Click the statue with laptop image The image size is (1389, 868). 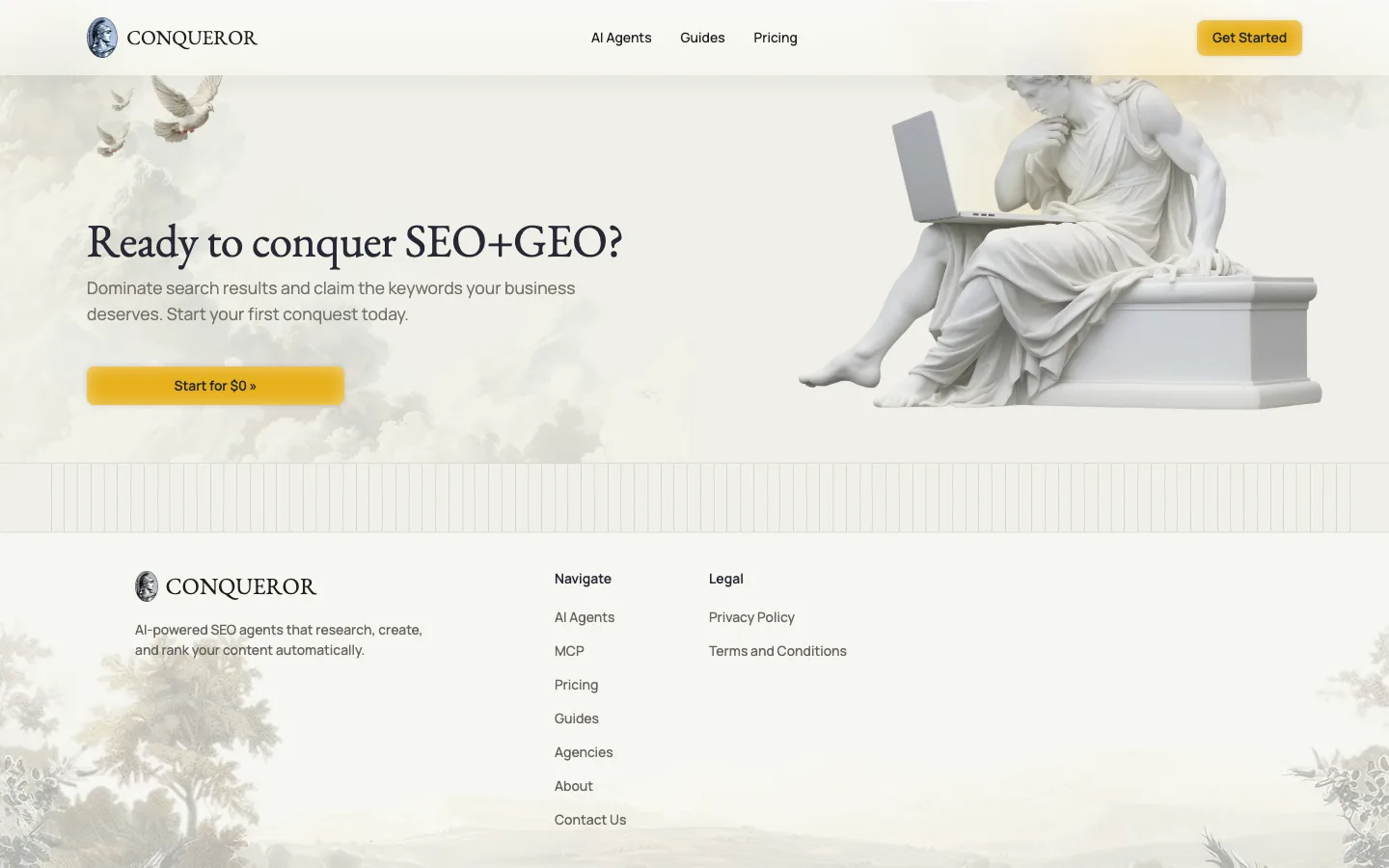pos(1060,241)
